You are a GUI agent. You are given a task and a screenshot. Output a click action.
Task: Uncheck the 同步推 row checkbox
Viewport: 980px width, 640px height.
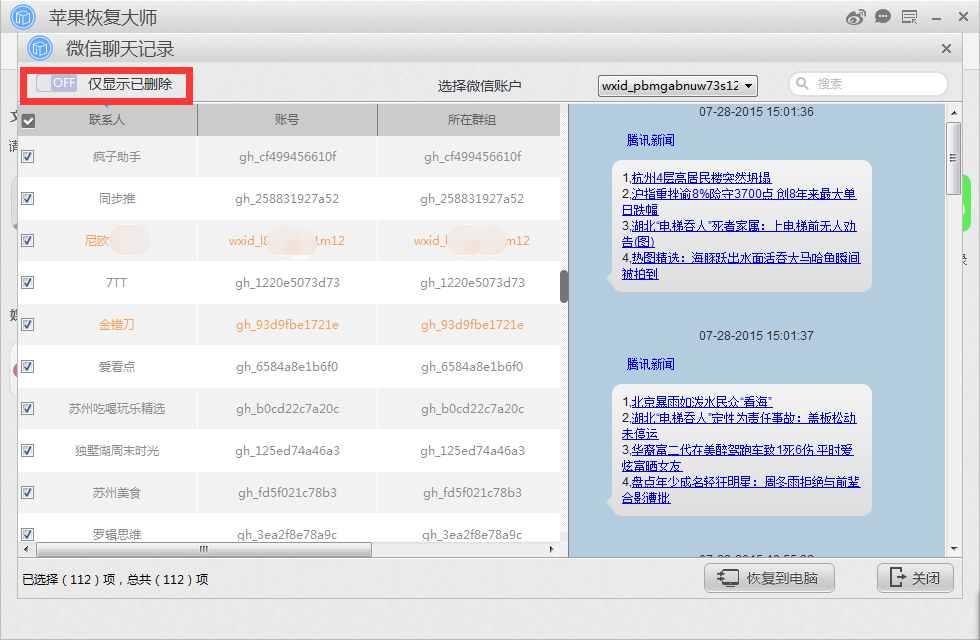[28, 198]
